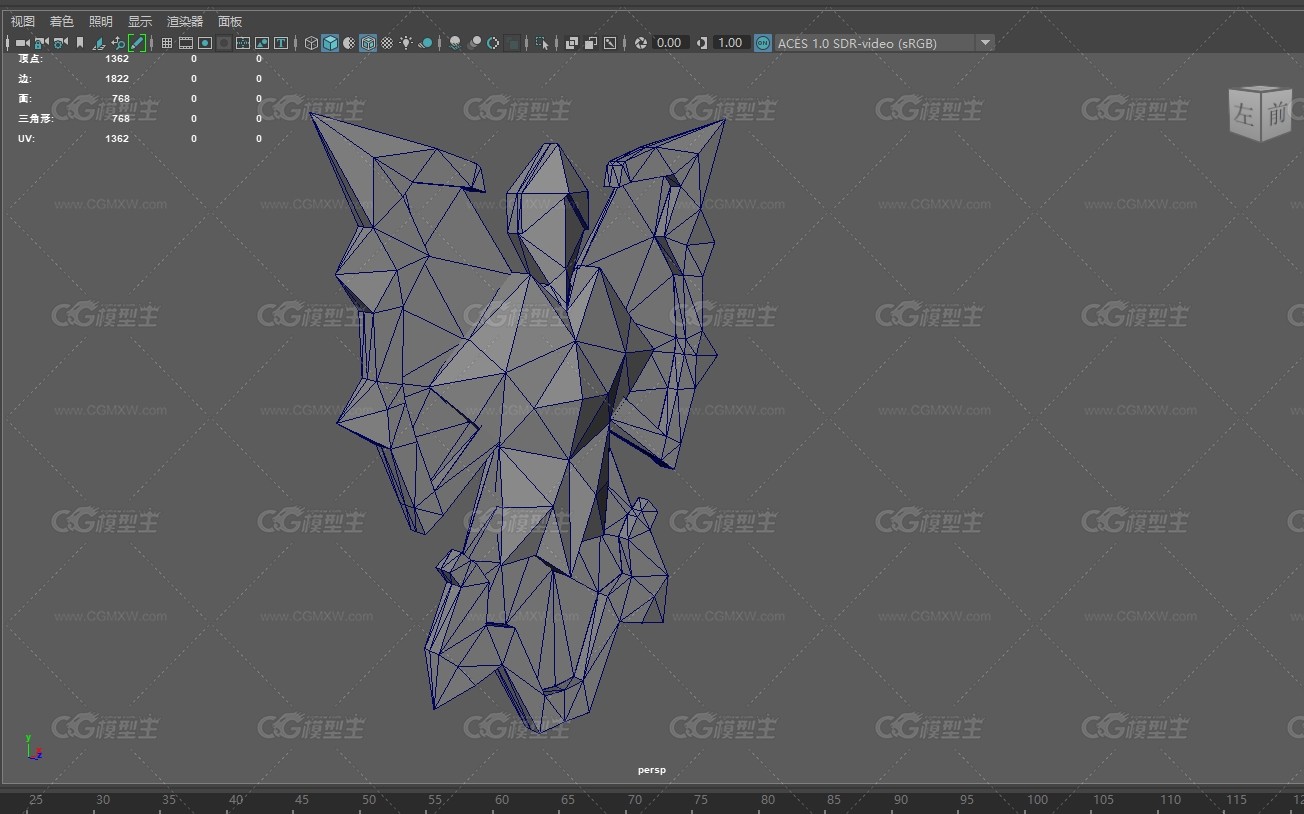
Task: Click the Bookmarks icon
Action: 80,43
